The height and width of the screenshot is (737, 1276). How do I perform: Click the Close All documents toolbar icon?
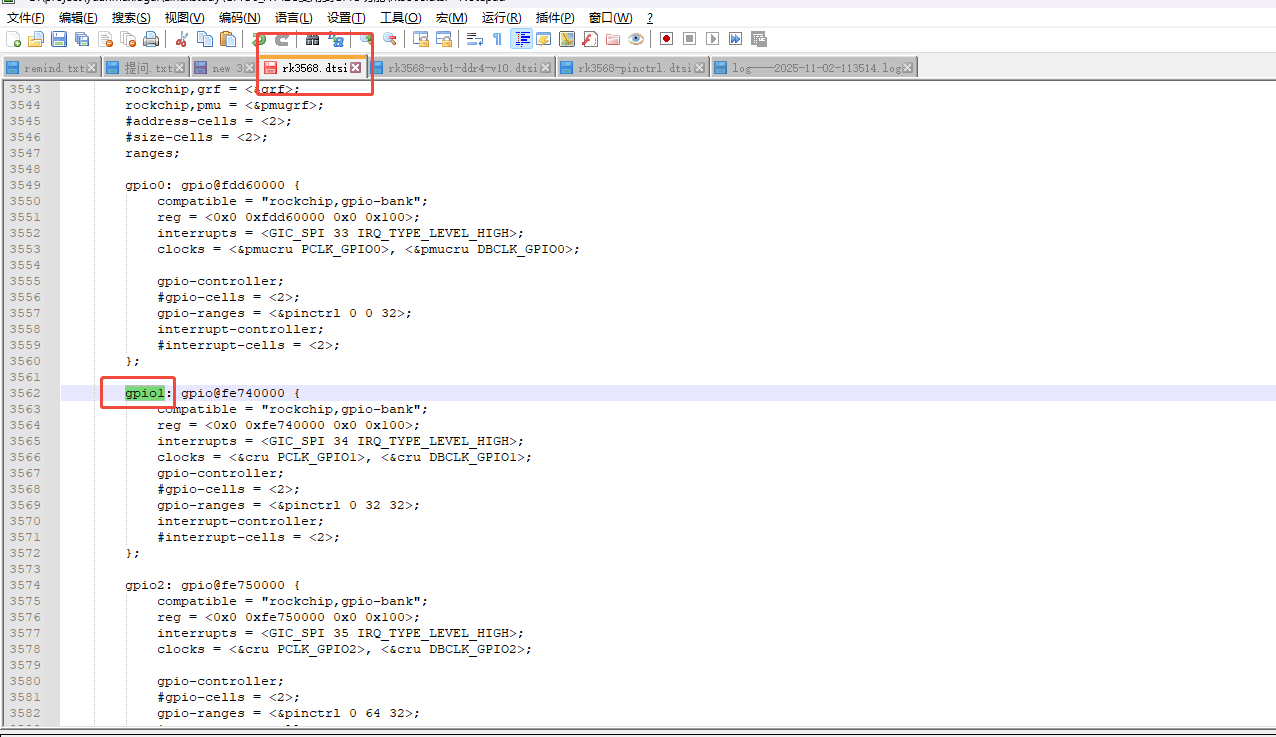point(128,39)
